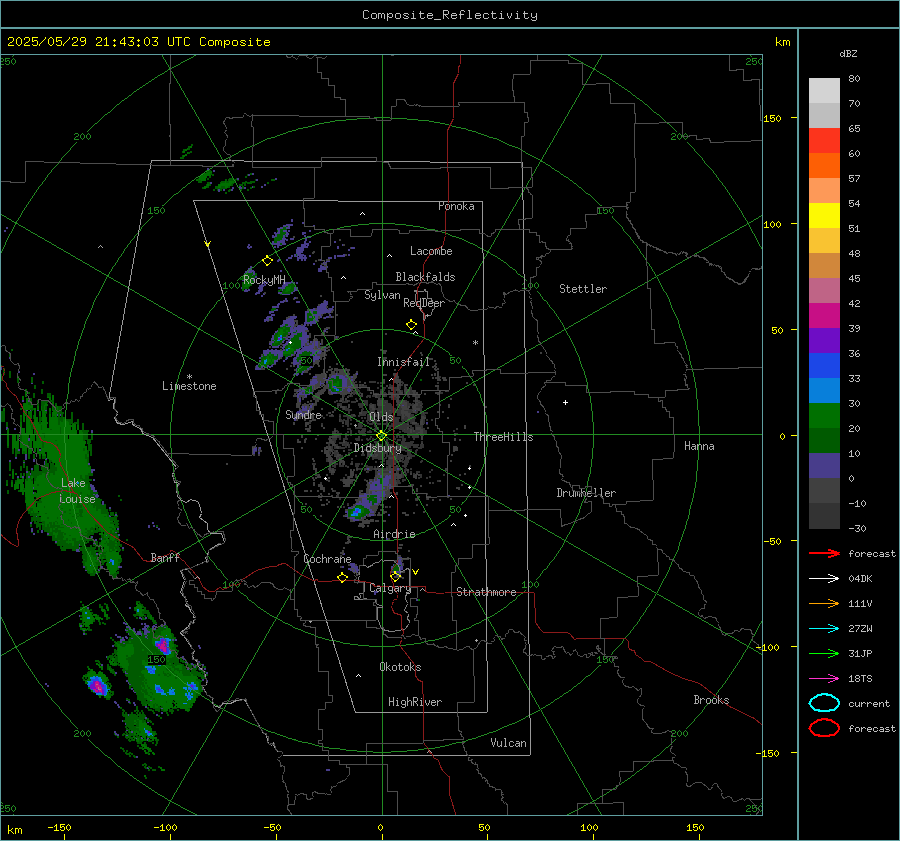Click the Sylvan label

(x=382, y=295)
